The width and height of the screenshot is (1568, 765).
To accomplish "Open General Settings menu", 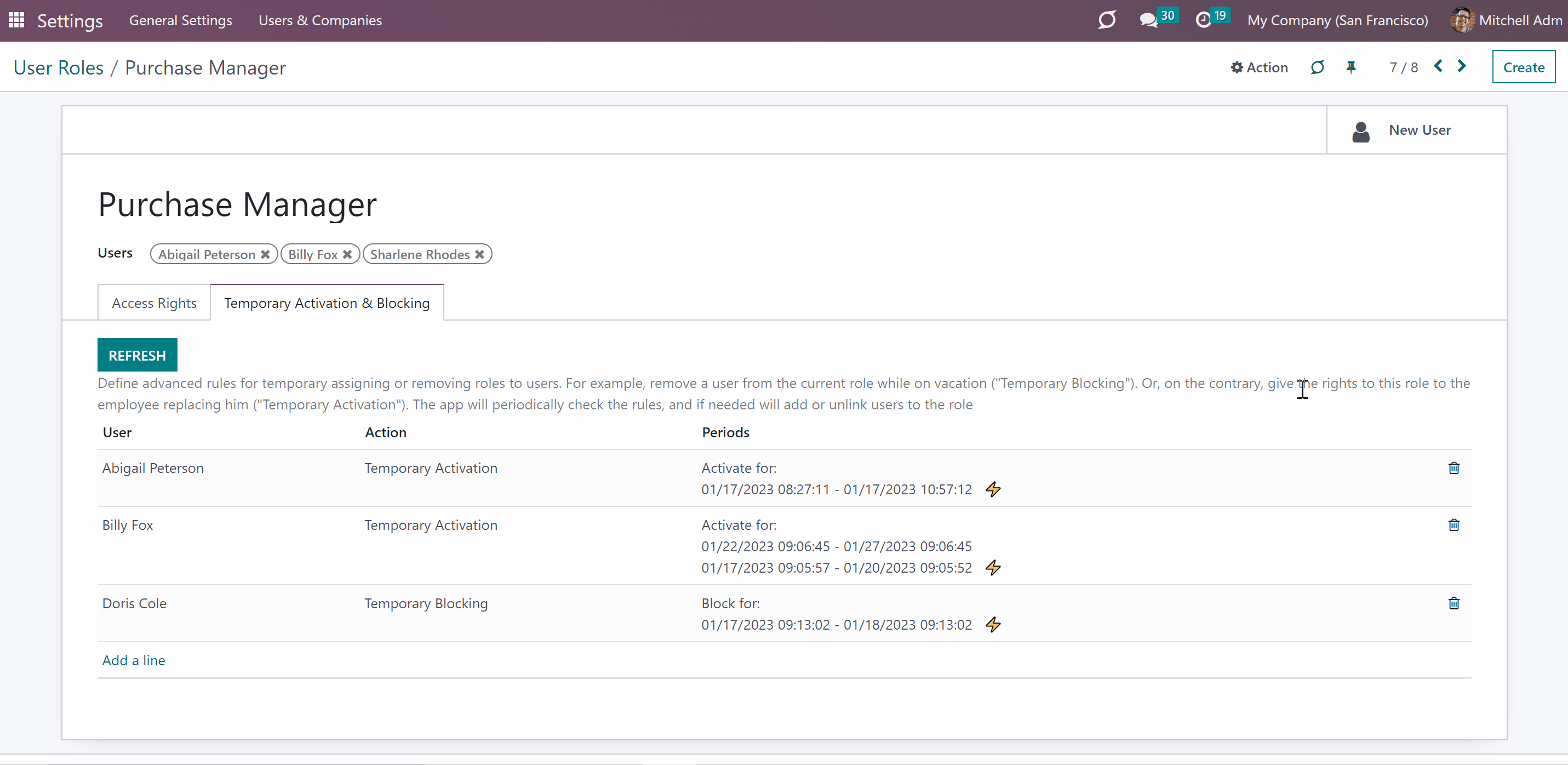I will click(181, 21).
